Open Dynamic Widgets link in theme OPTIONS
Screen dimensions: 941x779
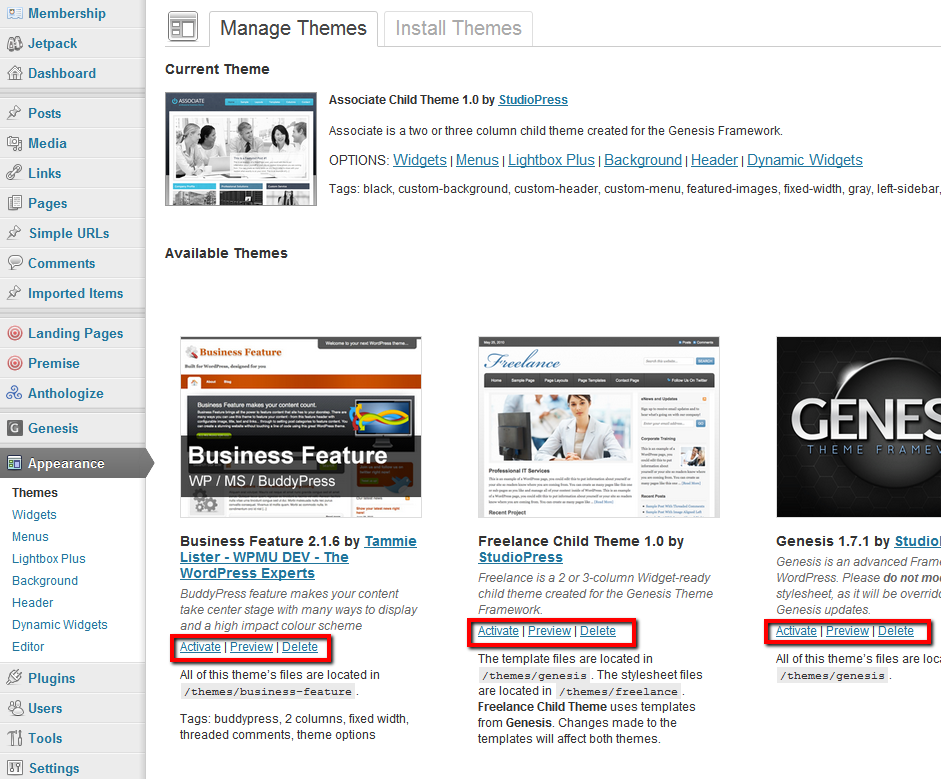(x=805, y=160)
